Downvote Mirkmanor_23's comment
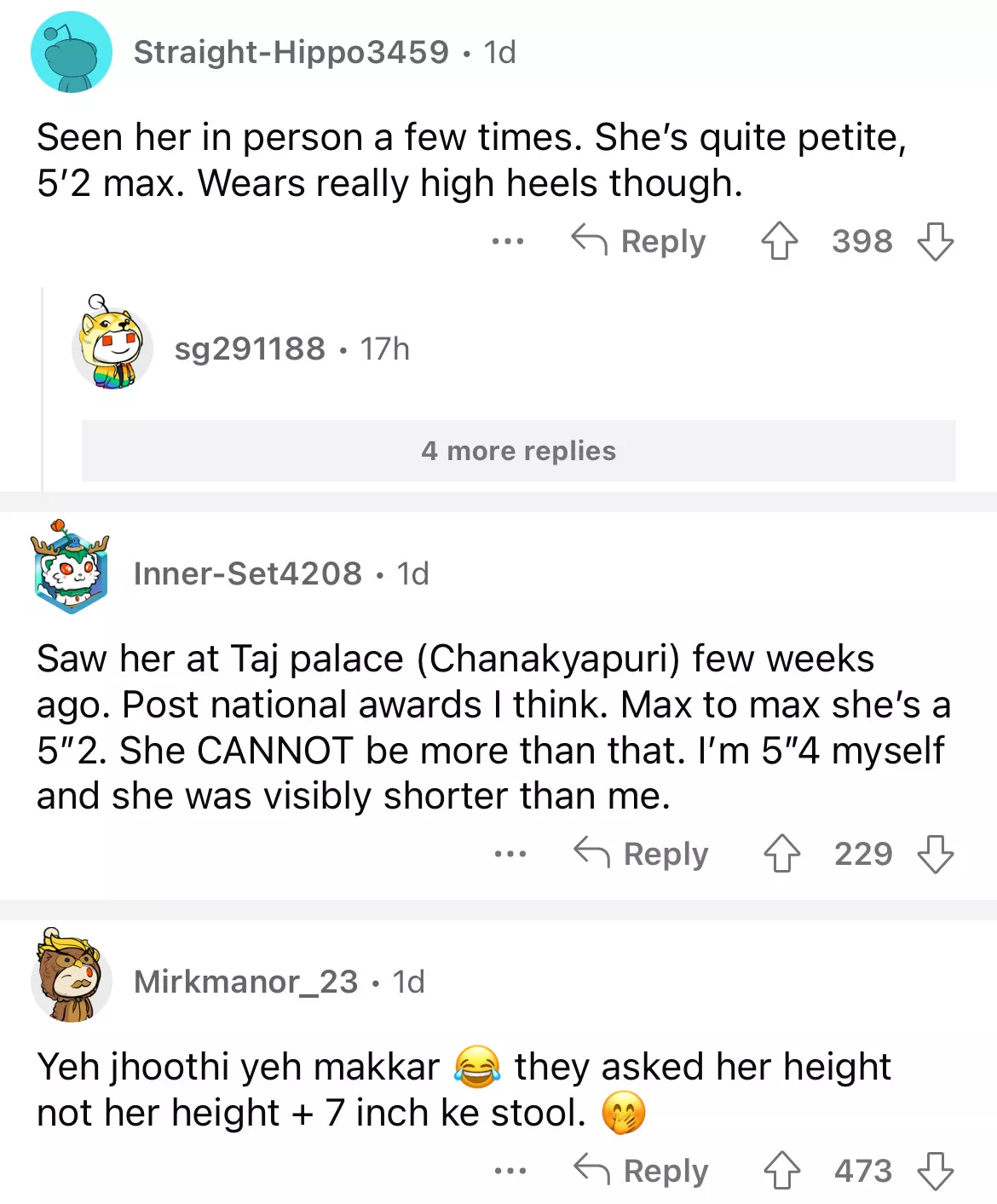Screen dimensions: 997x1204 935,1171
